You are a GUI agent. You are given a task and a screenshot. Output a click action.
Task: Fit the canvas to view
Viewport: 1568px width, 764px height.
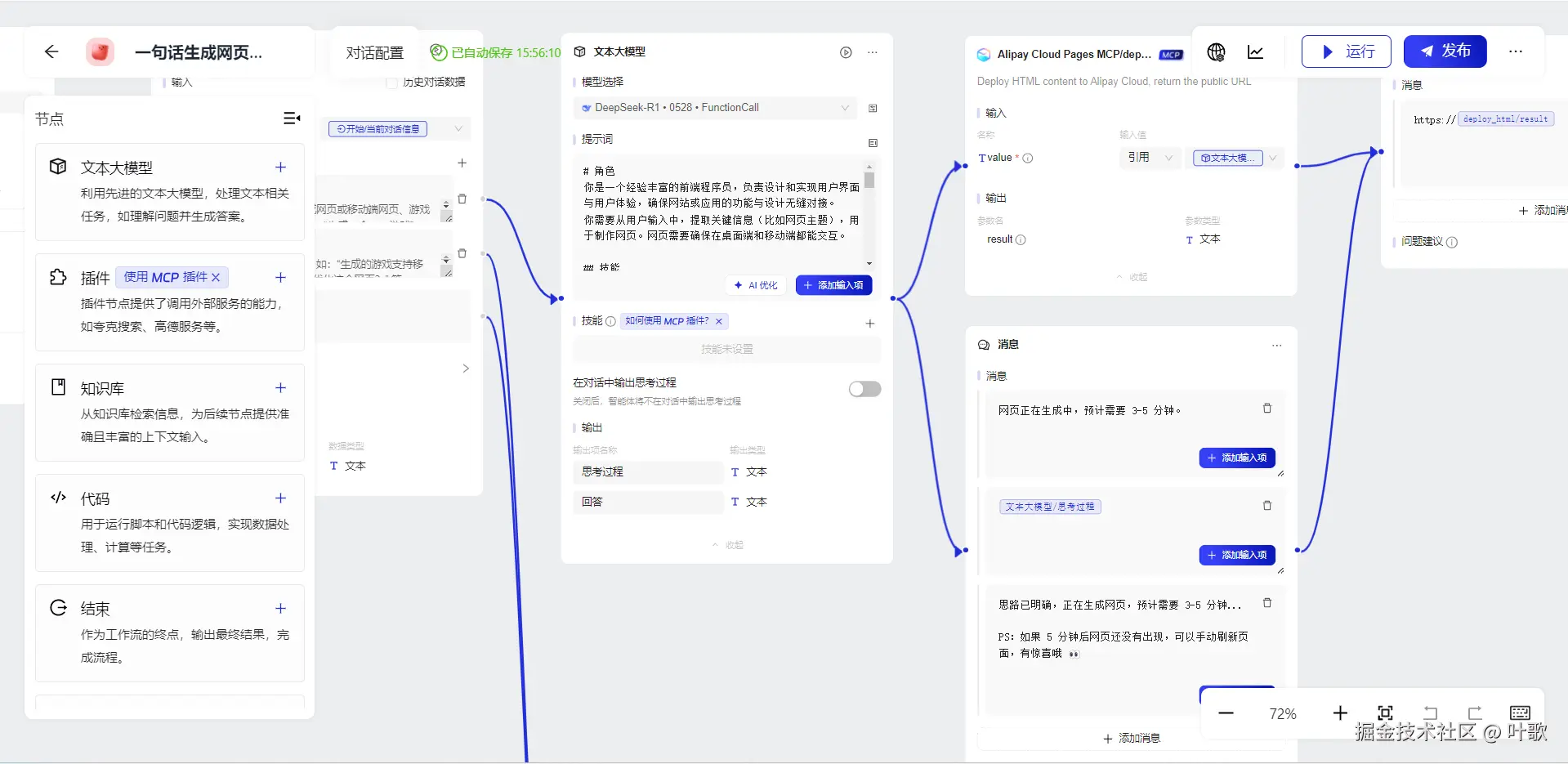pos(1385,713)
